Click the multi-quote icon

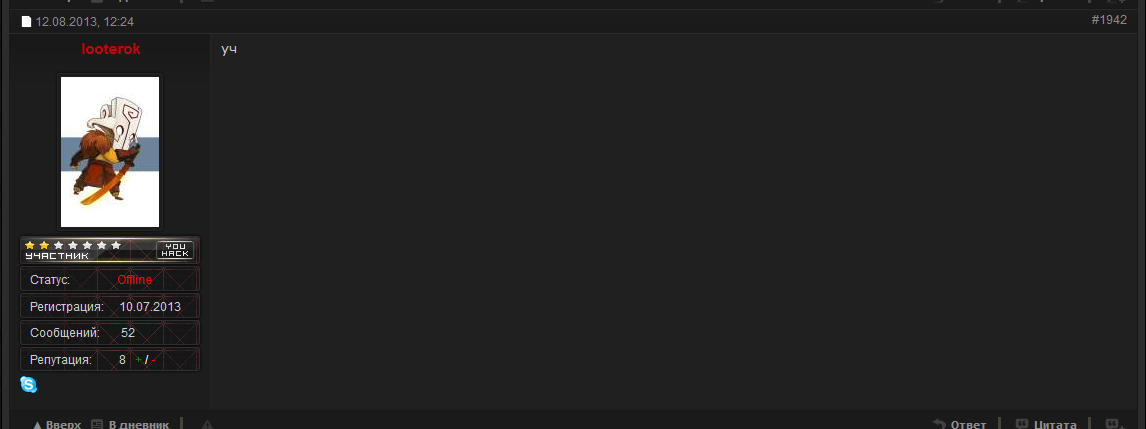coord(1113,424)
